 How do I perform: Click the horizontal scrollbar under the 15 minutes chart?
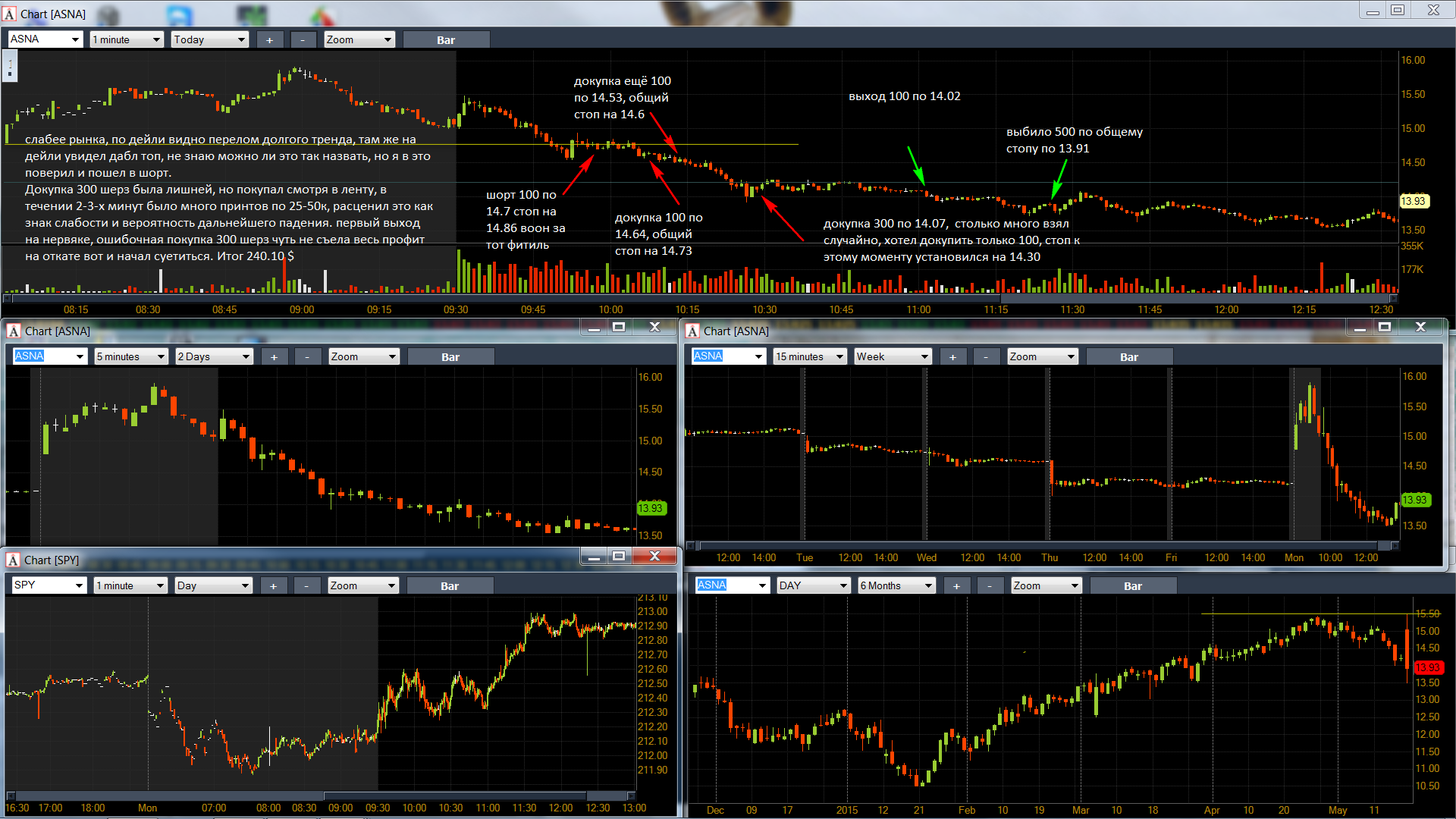[x=1043, y=545]
